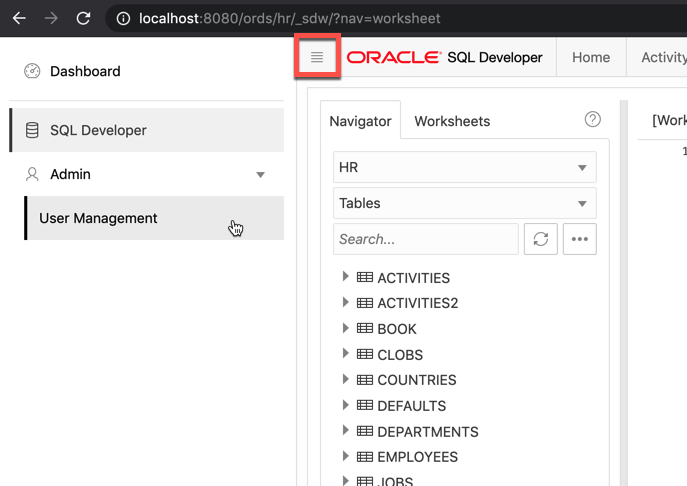Select the CLOBS table name
Image resolution: width=687 pixels, height=486 pixels.
[x=400, y=355]
